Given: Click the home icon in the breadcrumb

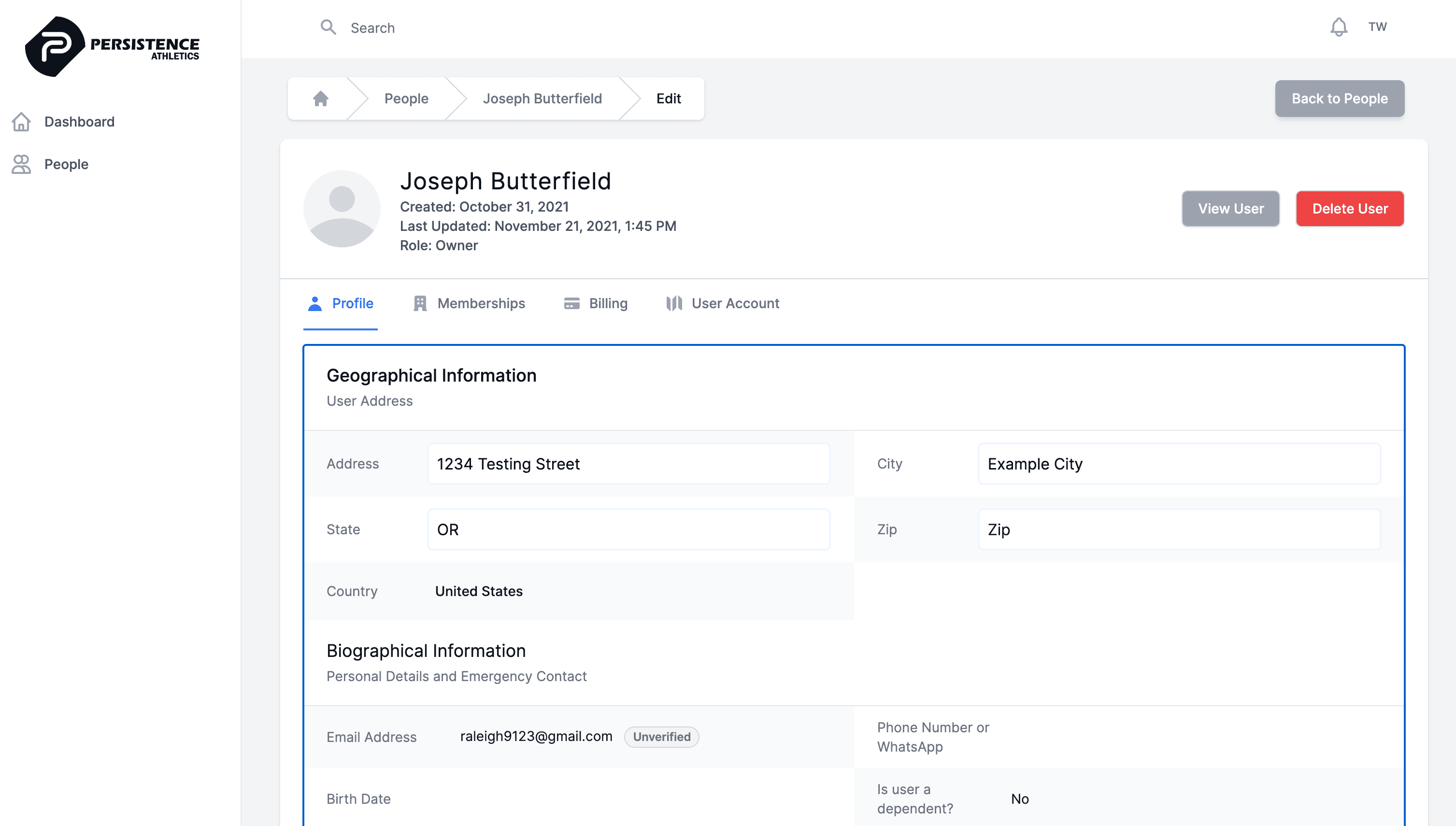Looking at the screenshot, I should click(320, 98).
